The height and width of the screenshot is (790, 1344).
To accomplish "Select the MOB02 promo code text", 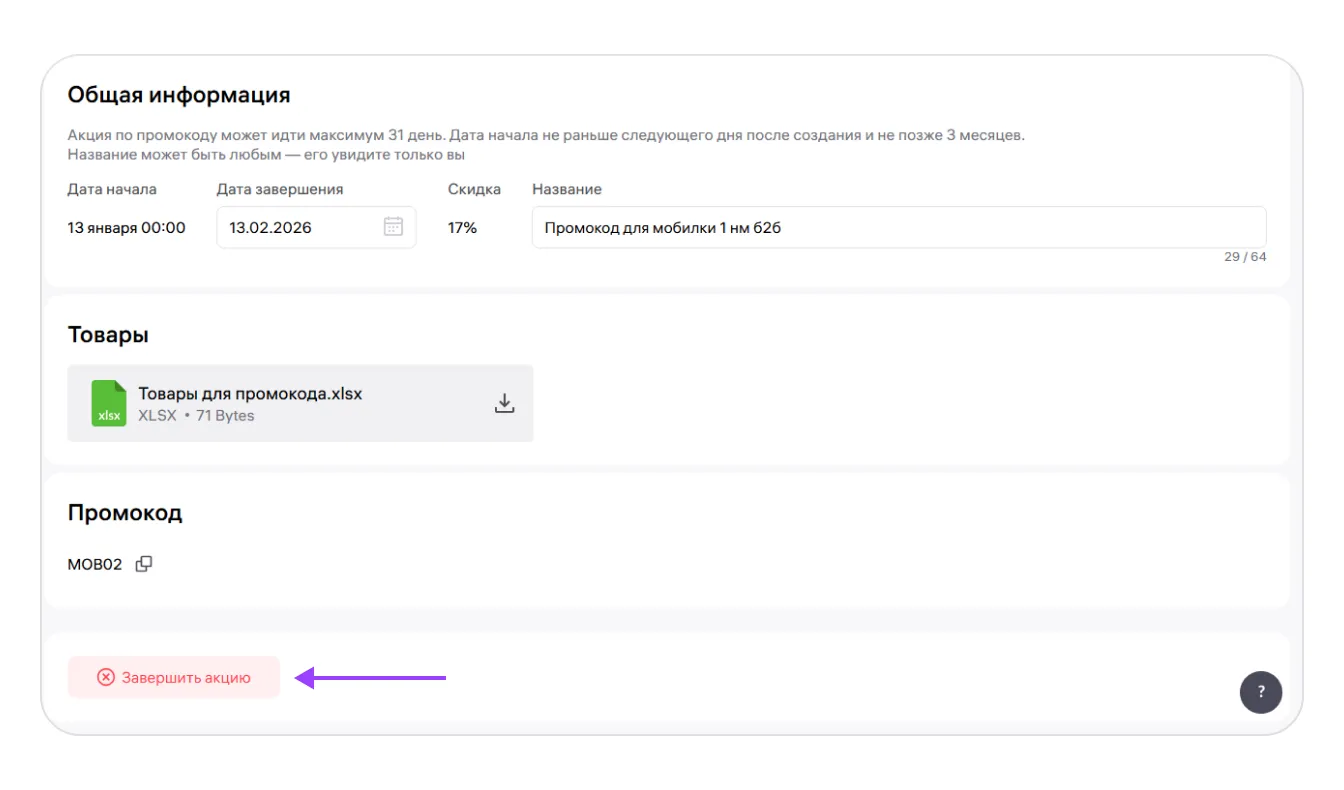I will coord(95,564).
